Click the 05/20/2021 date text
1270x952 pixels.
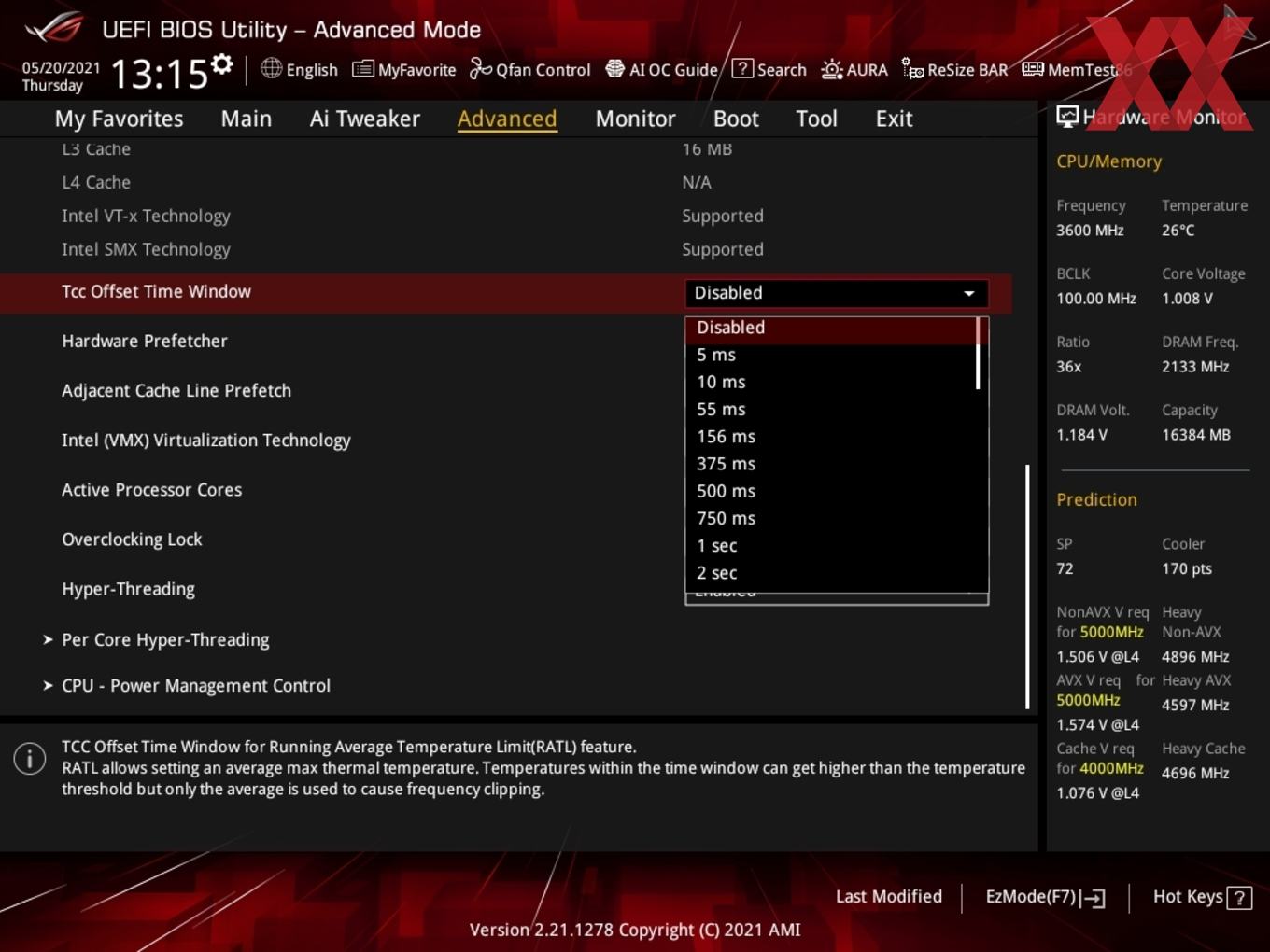[x=61, y=67]
